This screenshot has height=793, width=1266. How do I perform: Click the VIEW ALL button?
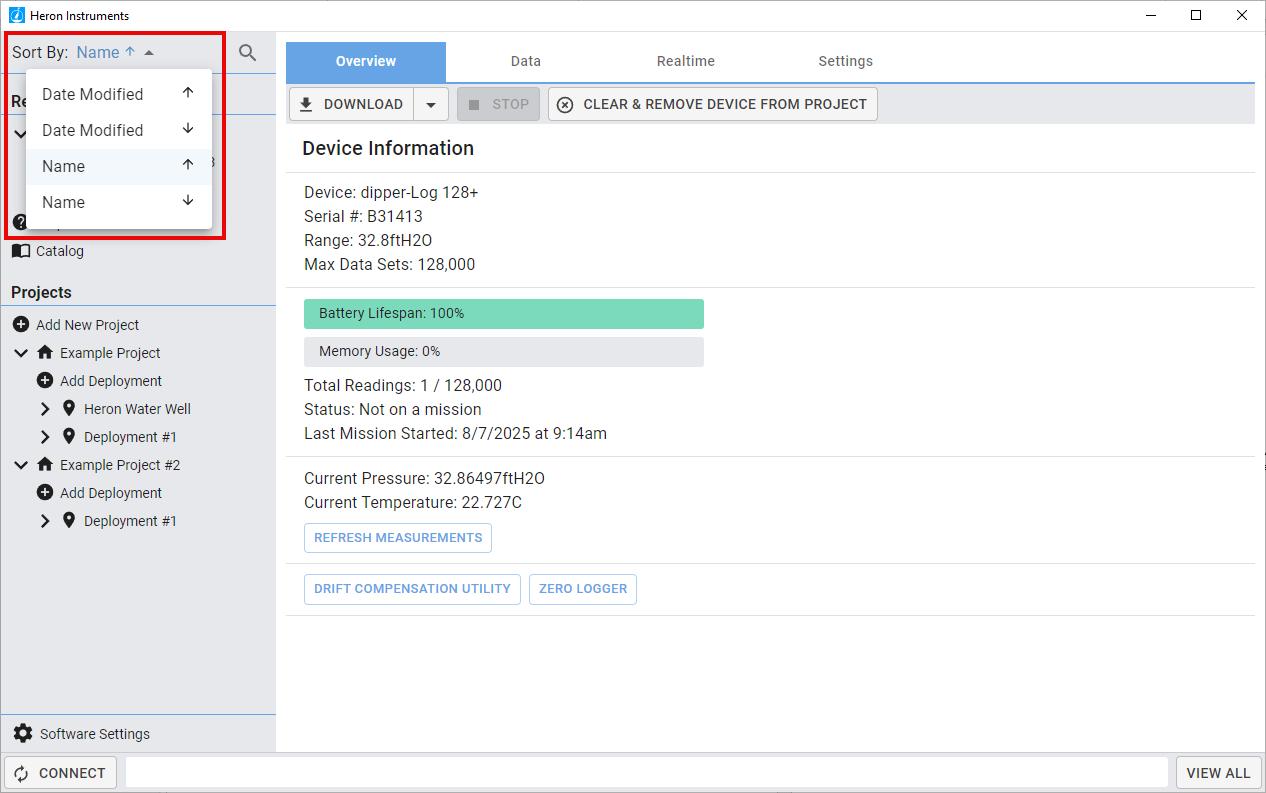click(x=1218, y=773)
